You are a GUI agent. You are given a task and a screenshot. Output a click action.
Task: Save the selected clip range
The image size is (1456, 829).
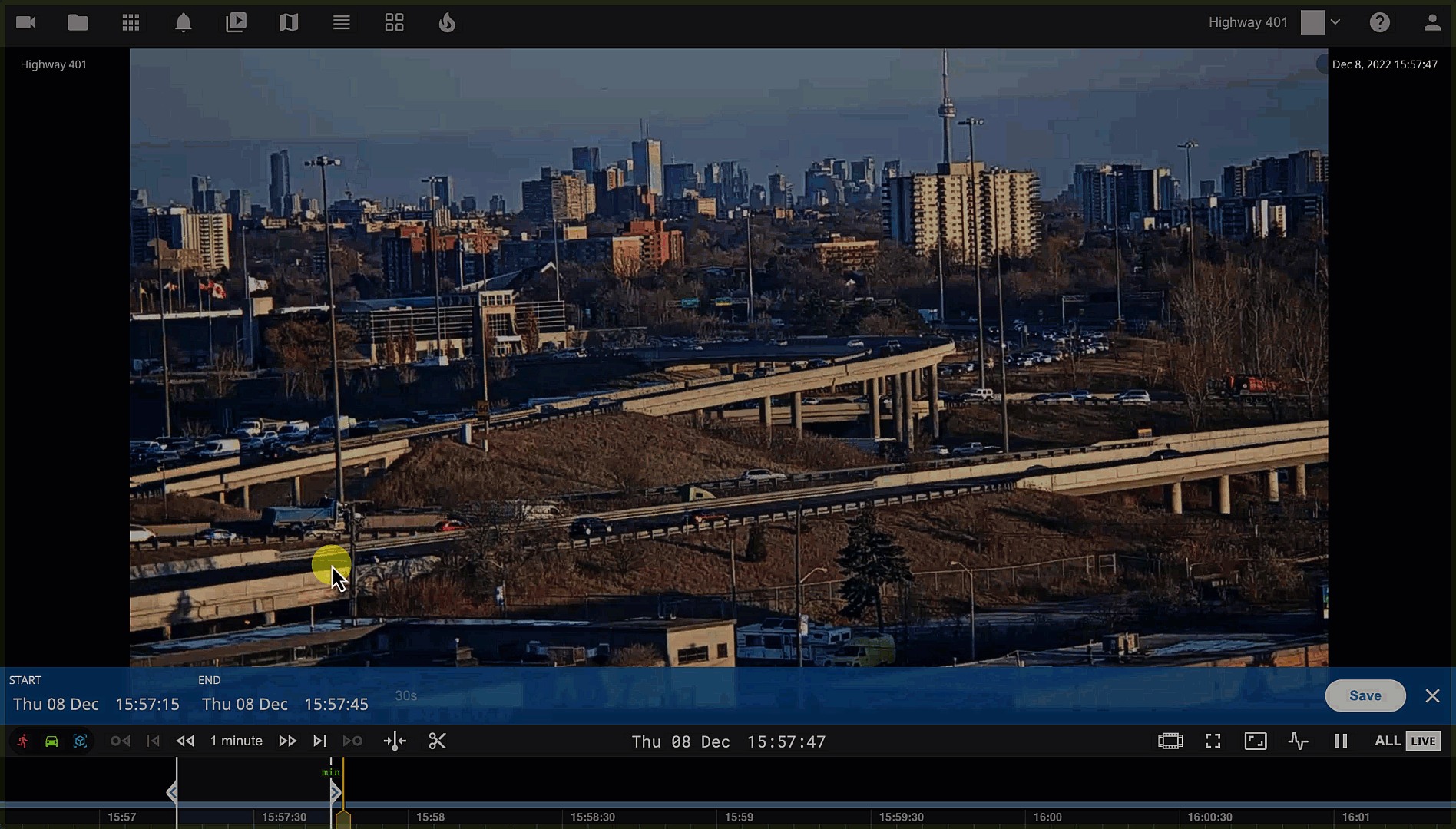coord(1365,695)
